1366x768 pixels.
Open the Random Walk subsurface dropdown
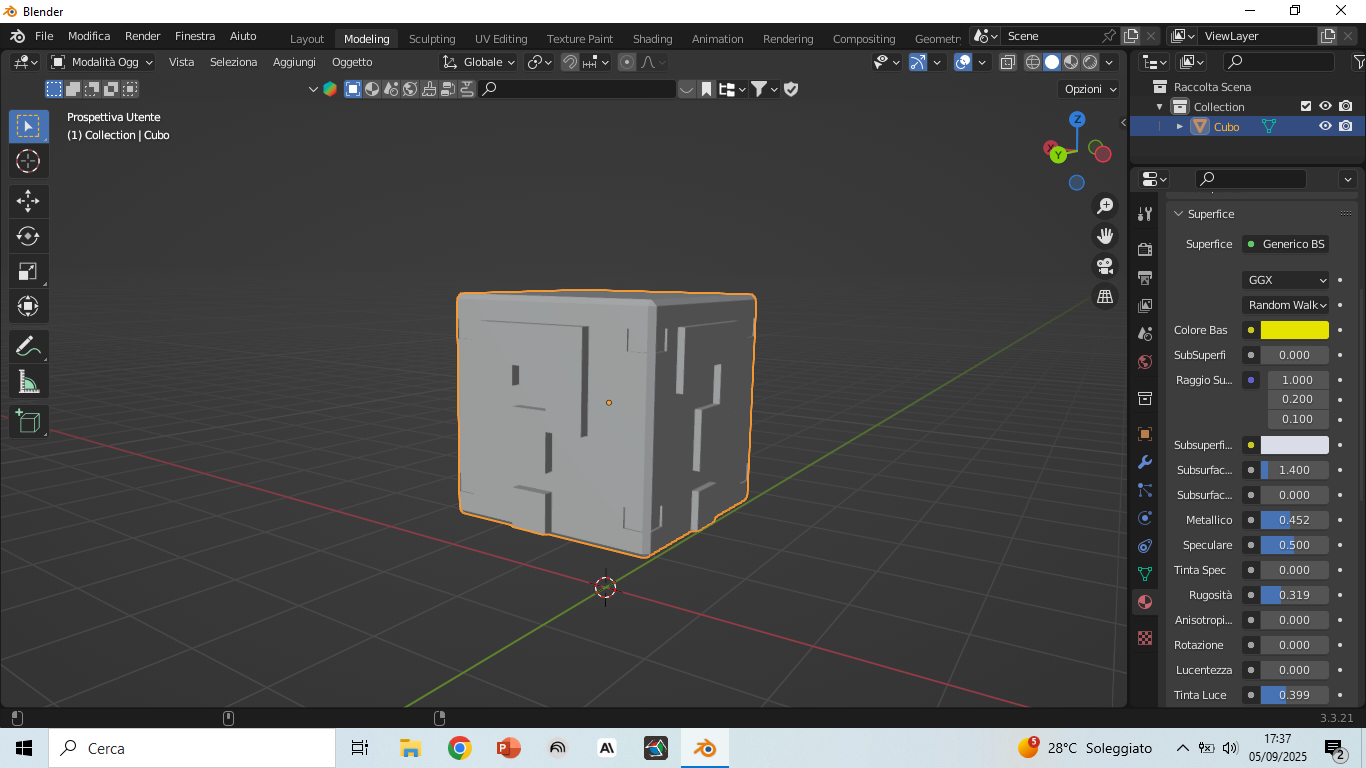tap(1286, 305)
